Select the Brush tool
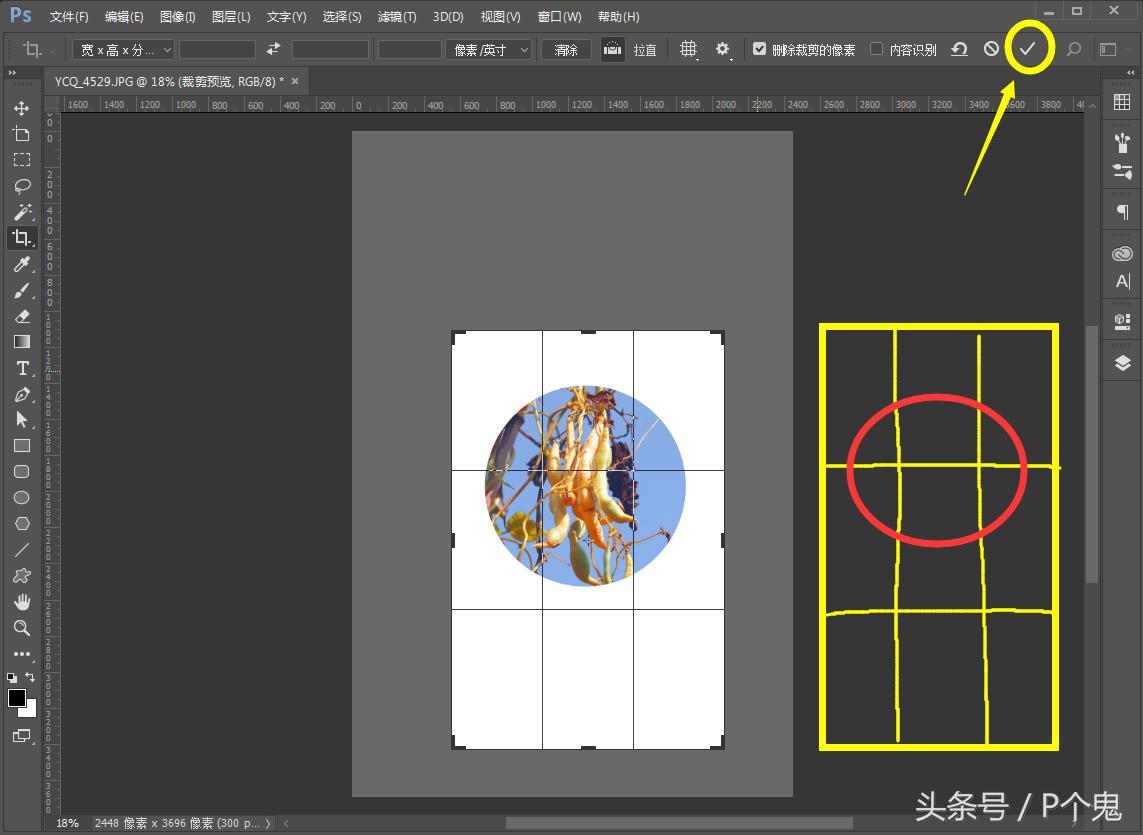Screen dimensions: 1143x835 (22, 291)
